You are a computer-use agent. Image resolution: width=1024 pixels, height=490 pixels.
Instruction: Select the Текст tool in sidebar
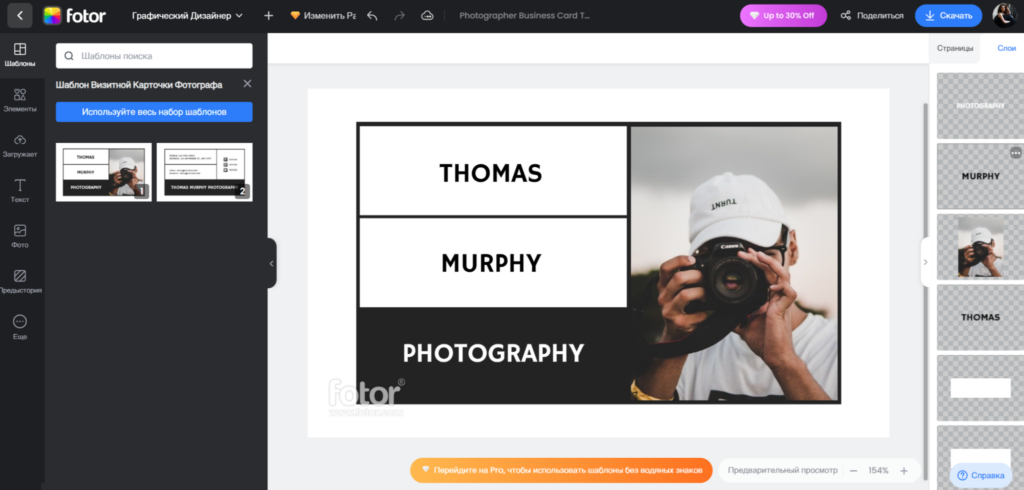click(x=20, y=190)
